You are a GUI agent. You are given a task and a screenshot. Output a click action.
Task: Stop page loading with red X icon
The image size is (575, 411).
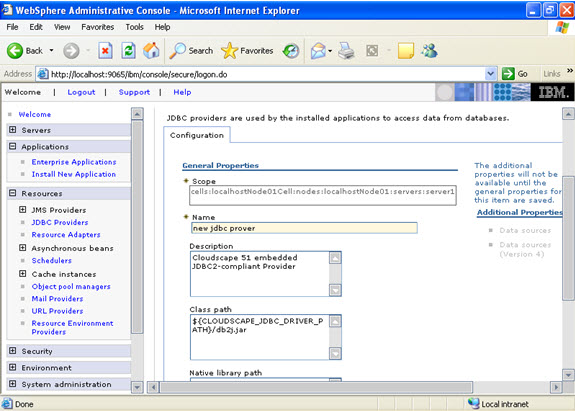point(105,51)
